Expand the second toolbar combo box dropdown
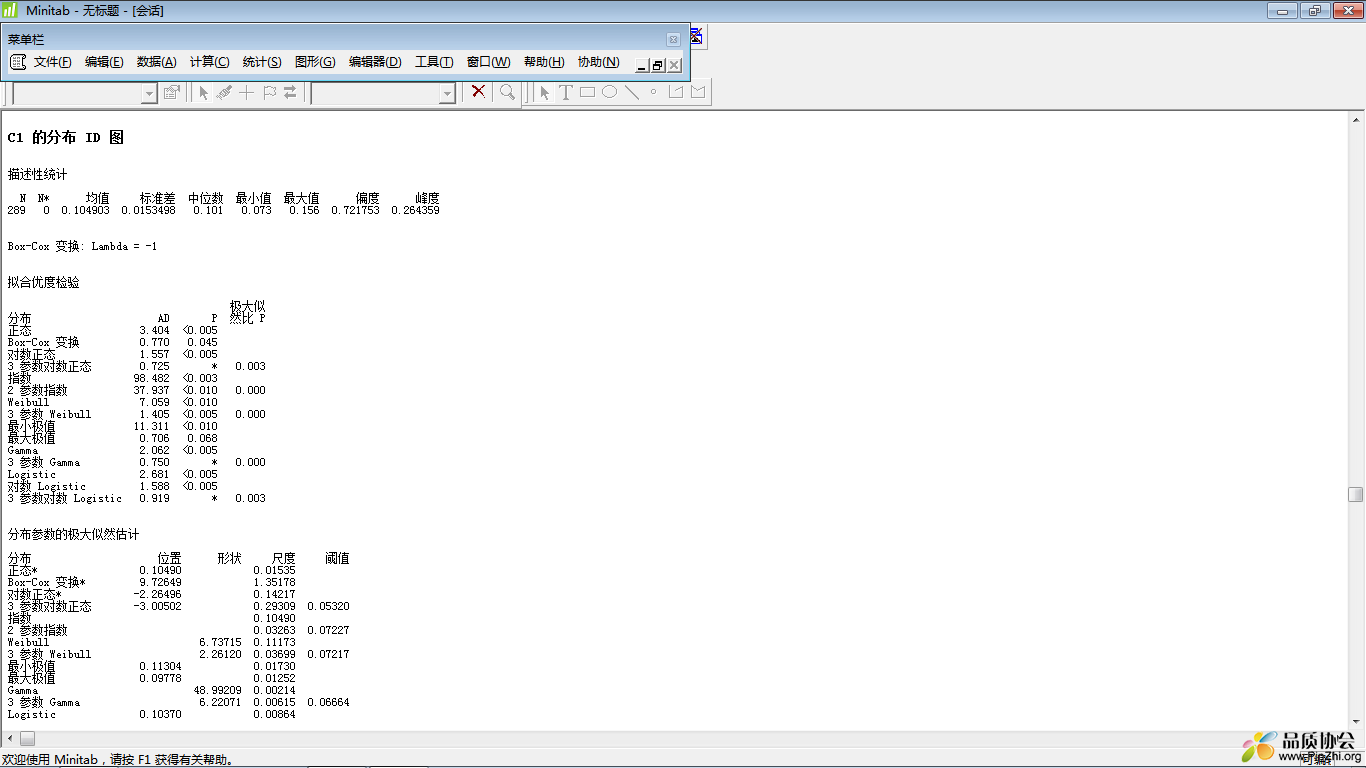 click(x=447, y=93)
